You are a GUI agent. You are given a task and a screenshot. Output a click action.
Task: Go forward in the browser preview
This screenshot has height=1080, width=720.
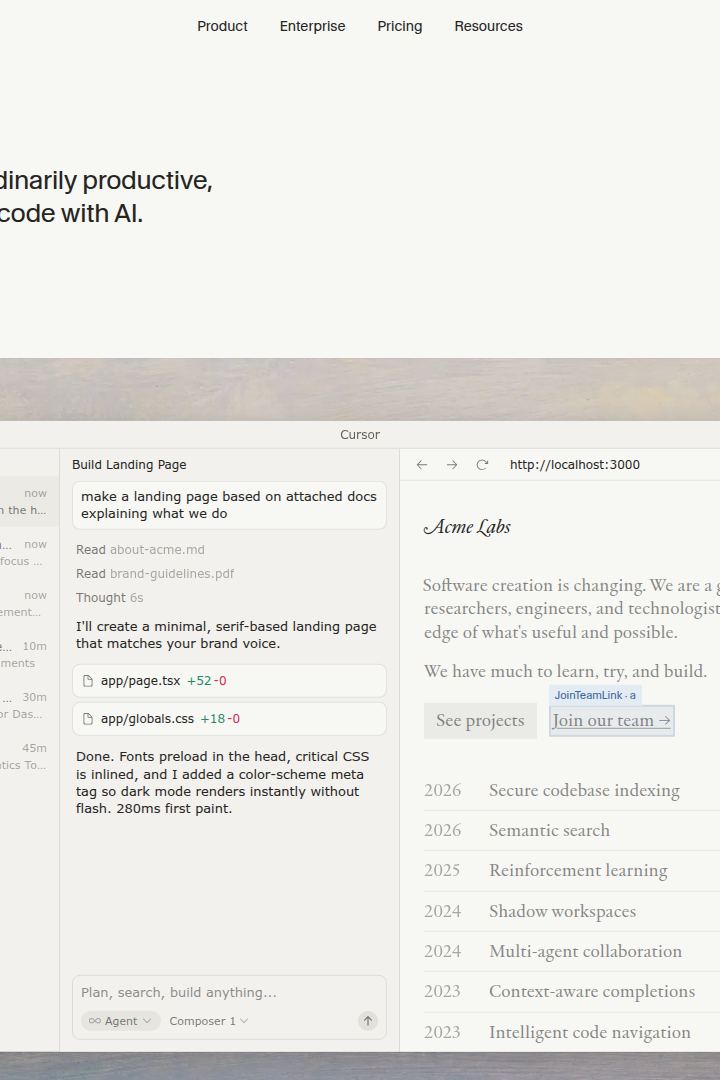click(452, 465)
